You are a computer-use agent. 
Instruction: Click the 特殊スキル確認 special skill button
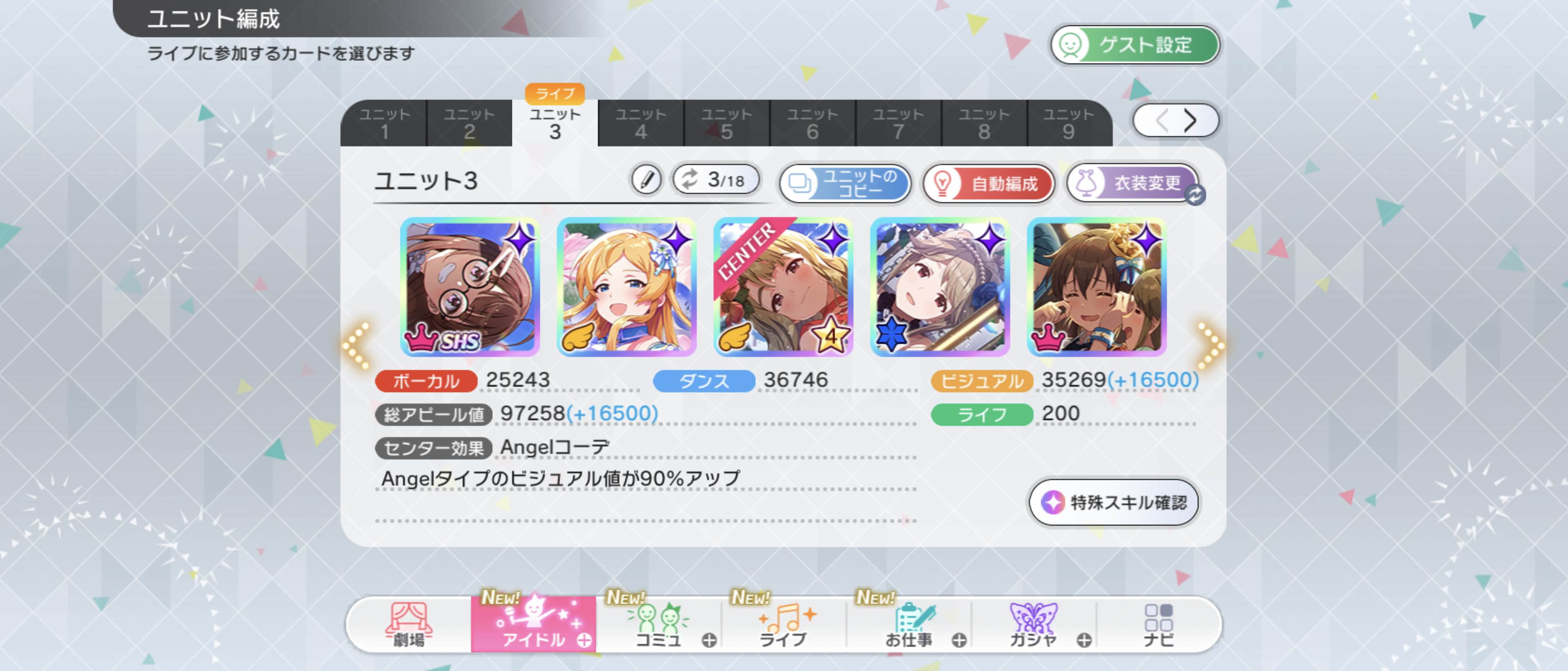click(x=1114, y=502)
